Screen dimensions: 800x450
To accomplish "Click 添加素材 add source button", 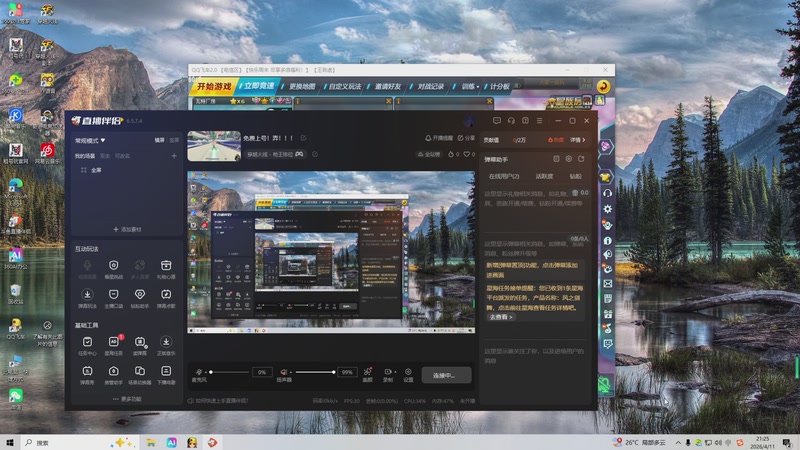I will (x=127, y=230).
